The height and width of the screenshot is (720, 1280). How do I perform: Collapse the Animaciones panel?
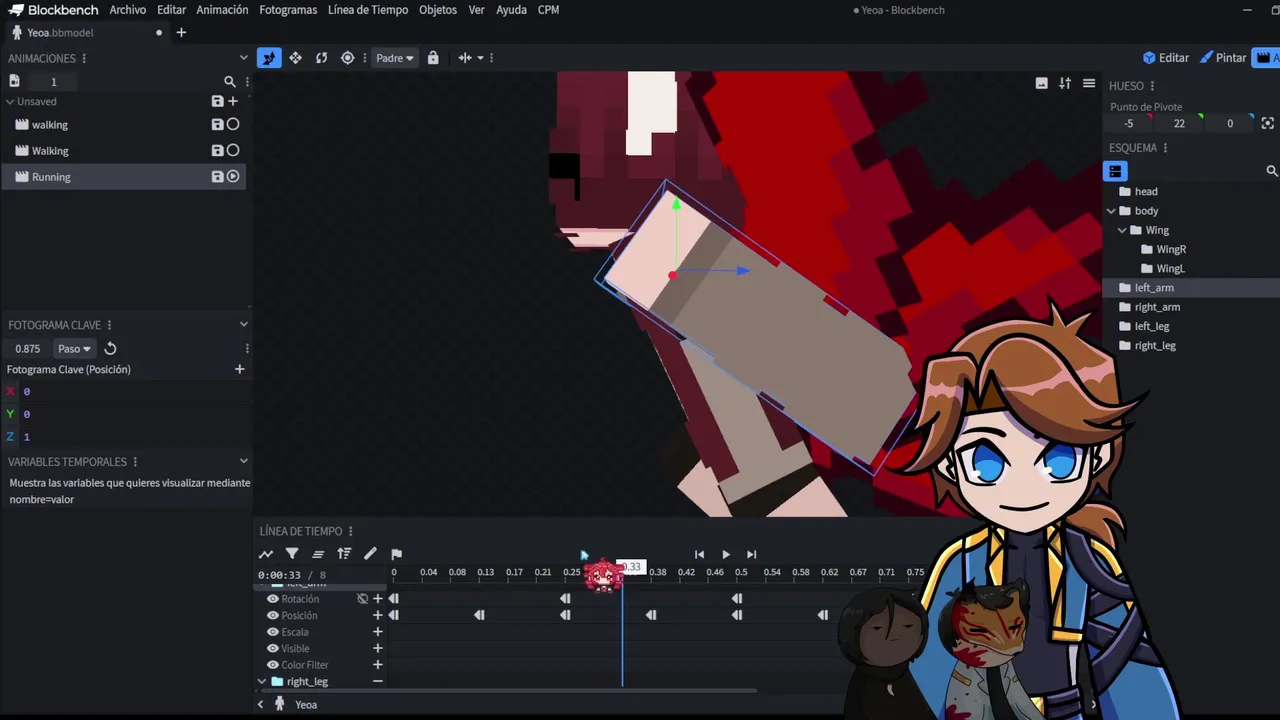click(243, 58)
